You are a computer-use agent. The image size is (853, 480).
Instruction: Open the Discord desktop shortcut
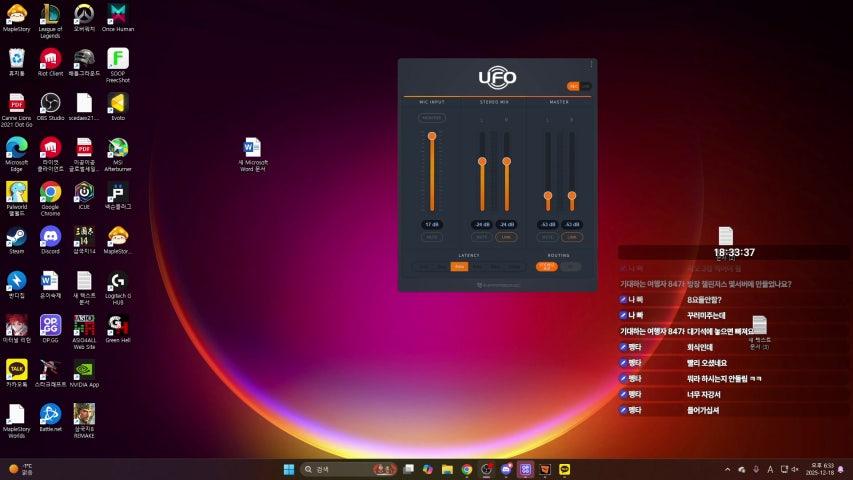[x=50, y=236]
